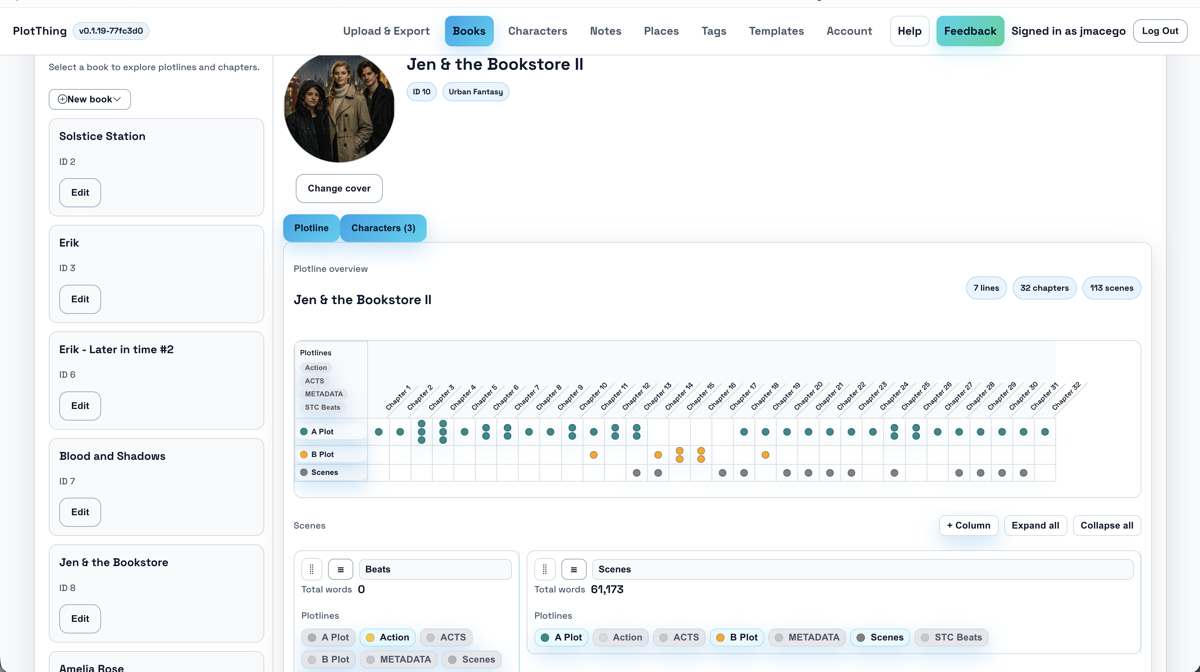Click the drag handle of Scenes column

click(x=545, y=569)
